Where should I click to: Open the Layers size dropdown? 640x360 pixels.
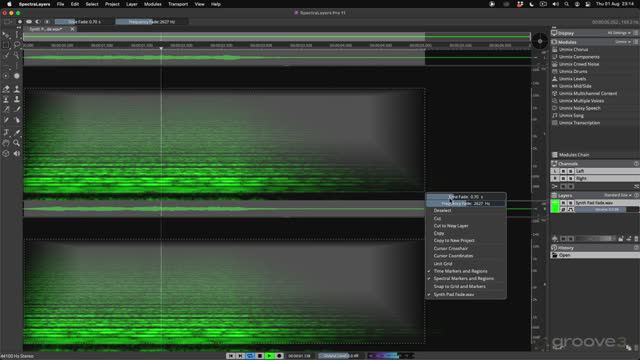tap(618, 196)
